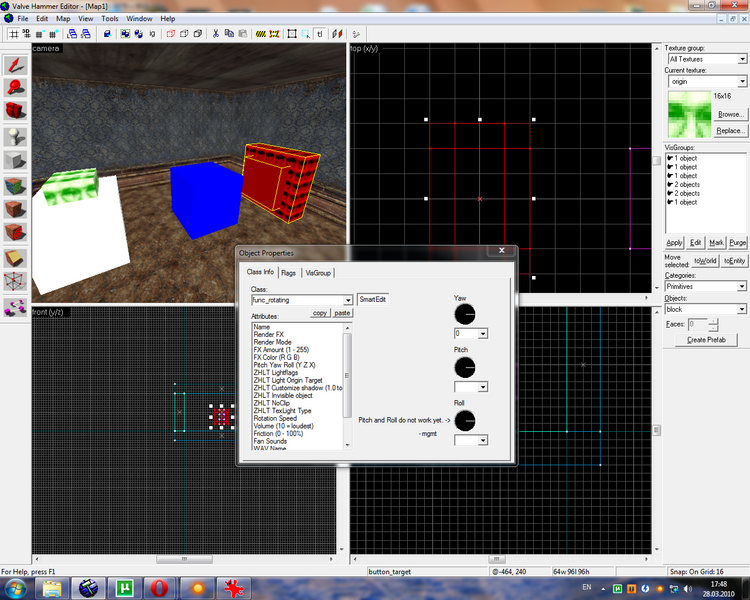
Task: Select the Rotation Speed attribute
Action: (275, 418)
